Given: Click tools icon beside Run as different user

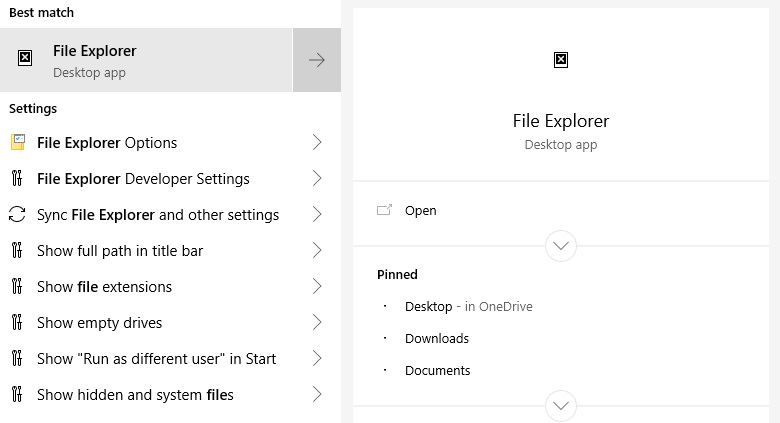Looking at the screenshot, I should (17, 358).
